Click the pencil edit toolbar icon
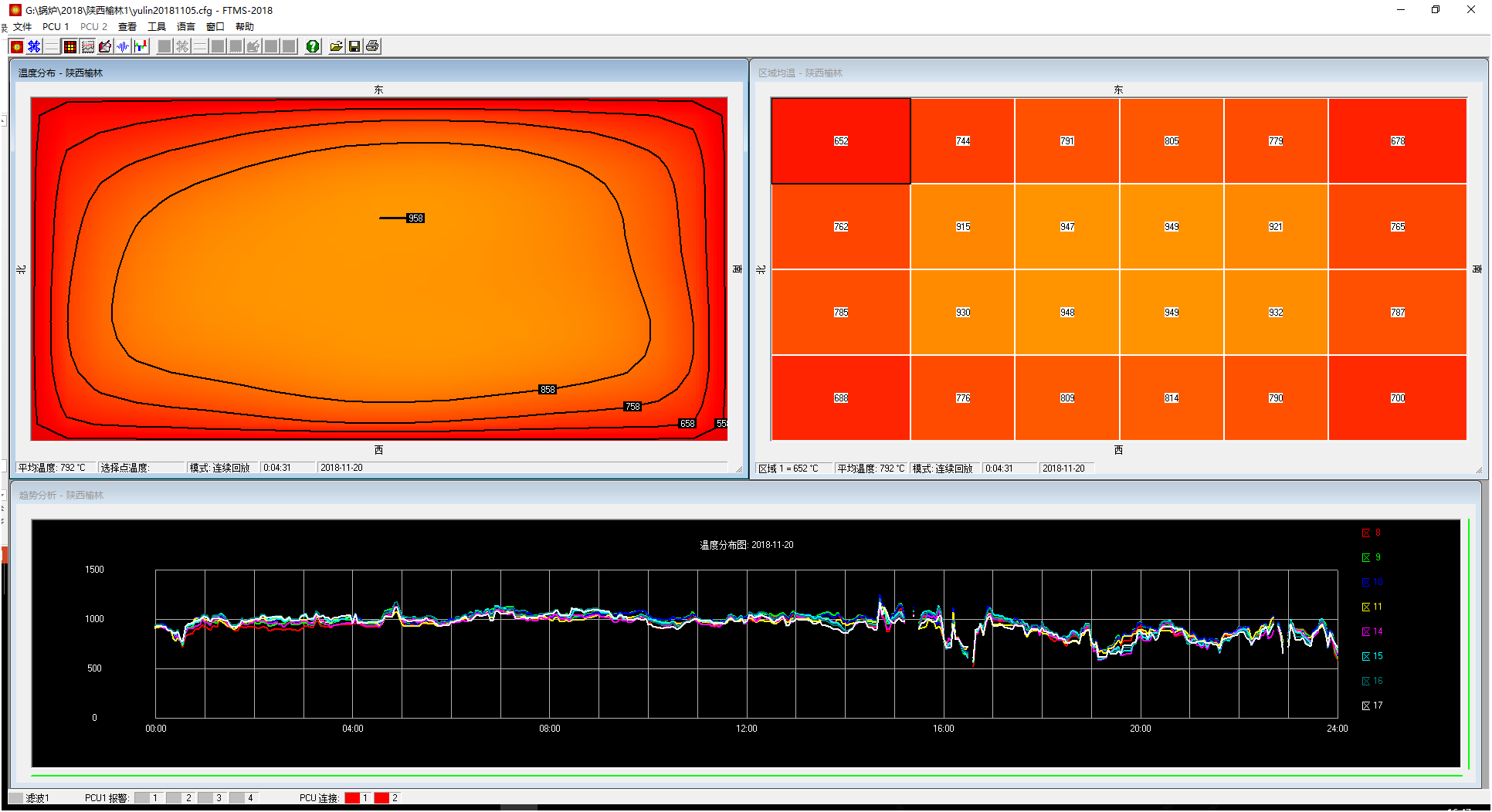The width and height of the screenshot is (1492, 812). coord(105,46)
